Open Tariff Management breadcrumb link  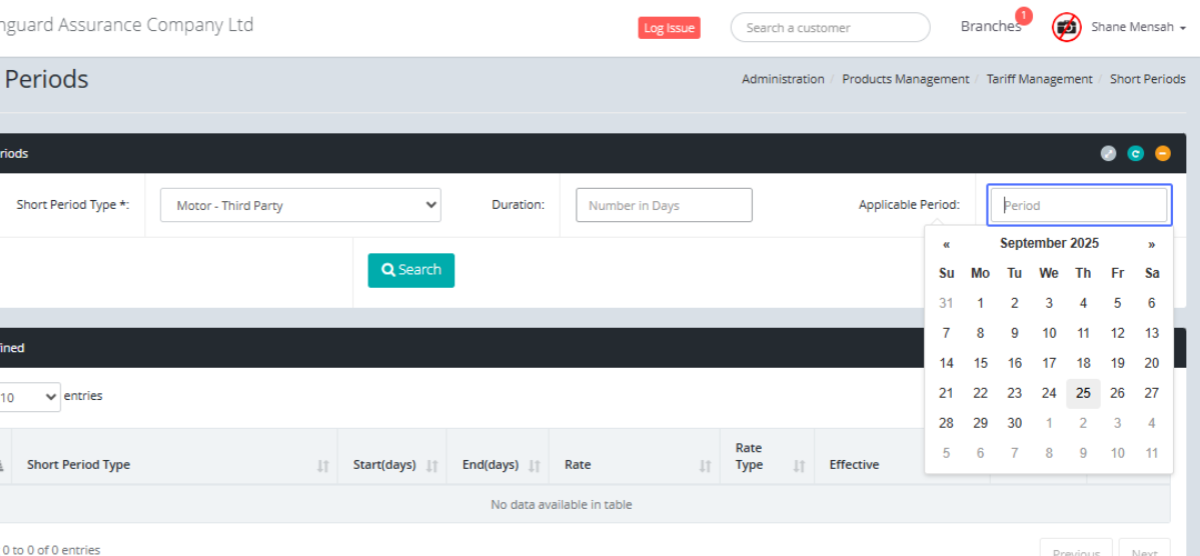point(1039,79)
